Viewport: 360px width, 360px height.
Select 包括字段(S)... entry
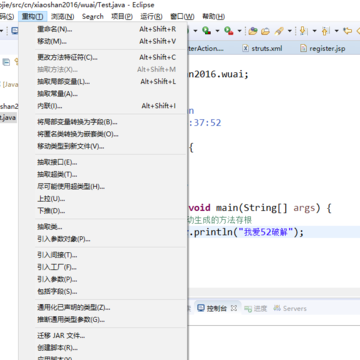coord(103,292)
